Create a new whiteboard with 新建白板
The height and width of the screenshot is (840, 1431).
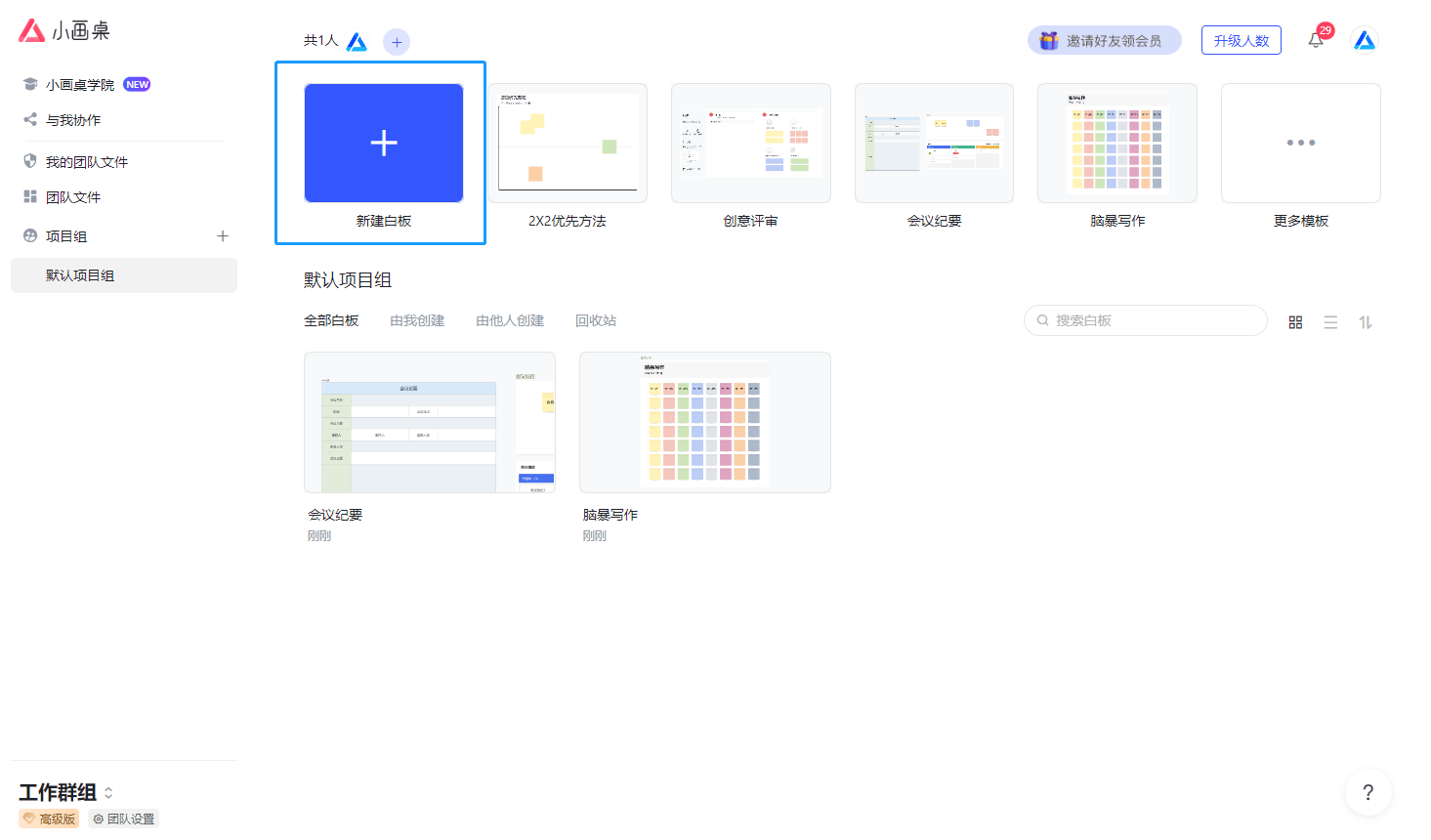point(384,143)
